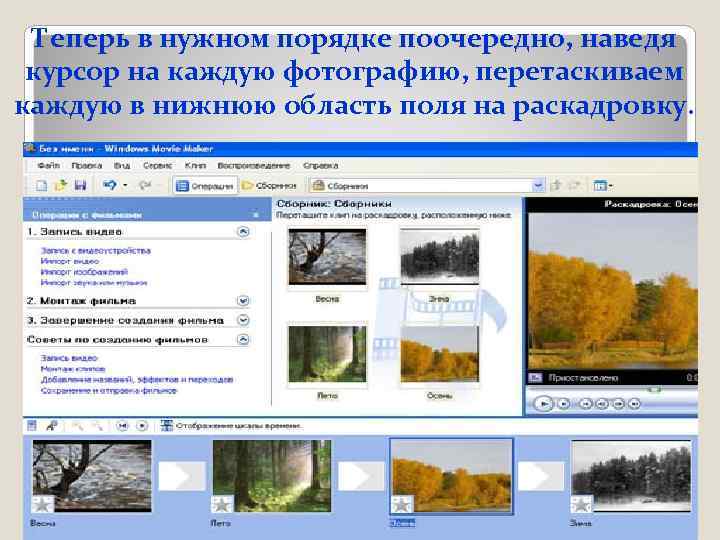
Task: Click the up one level toolbar icon
Action: (x=556, y=186)
